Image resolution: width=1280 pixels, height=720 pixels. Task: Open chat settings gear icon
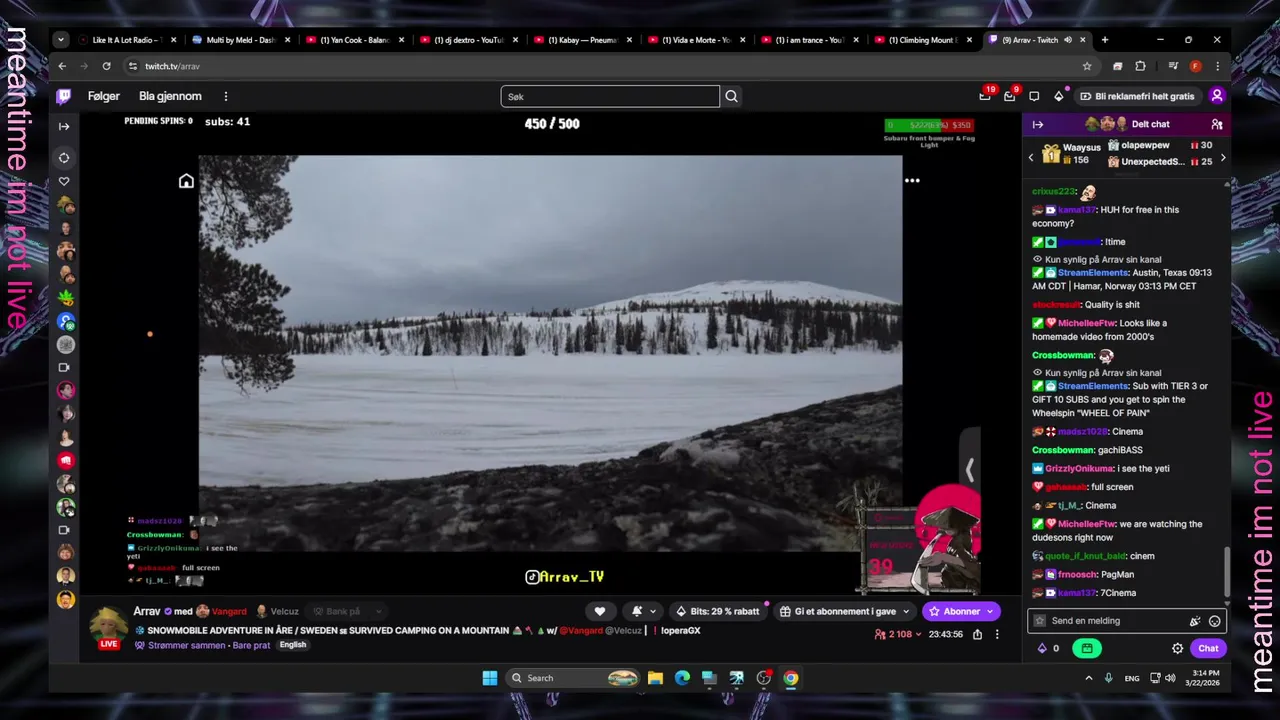click(x=1178, y=648)
